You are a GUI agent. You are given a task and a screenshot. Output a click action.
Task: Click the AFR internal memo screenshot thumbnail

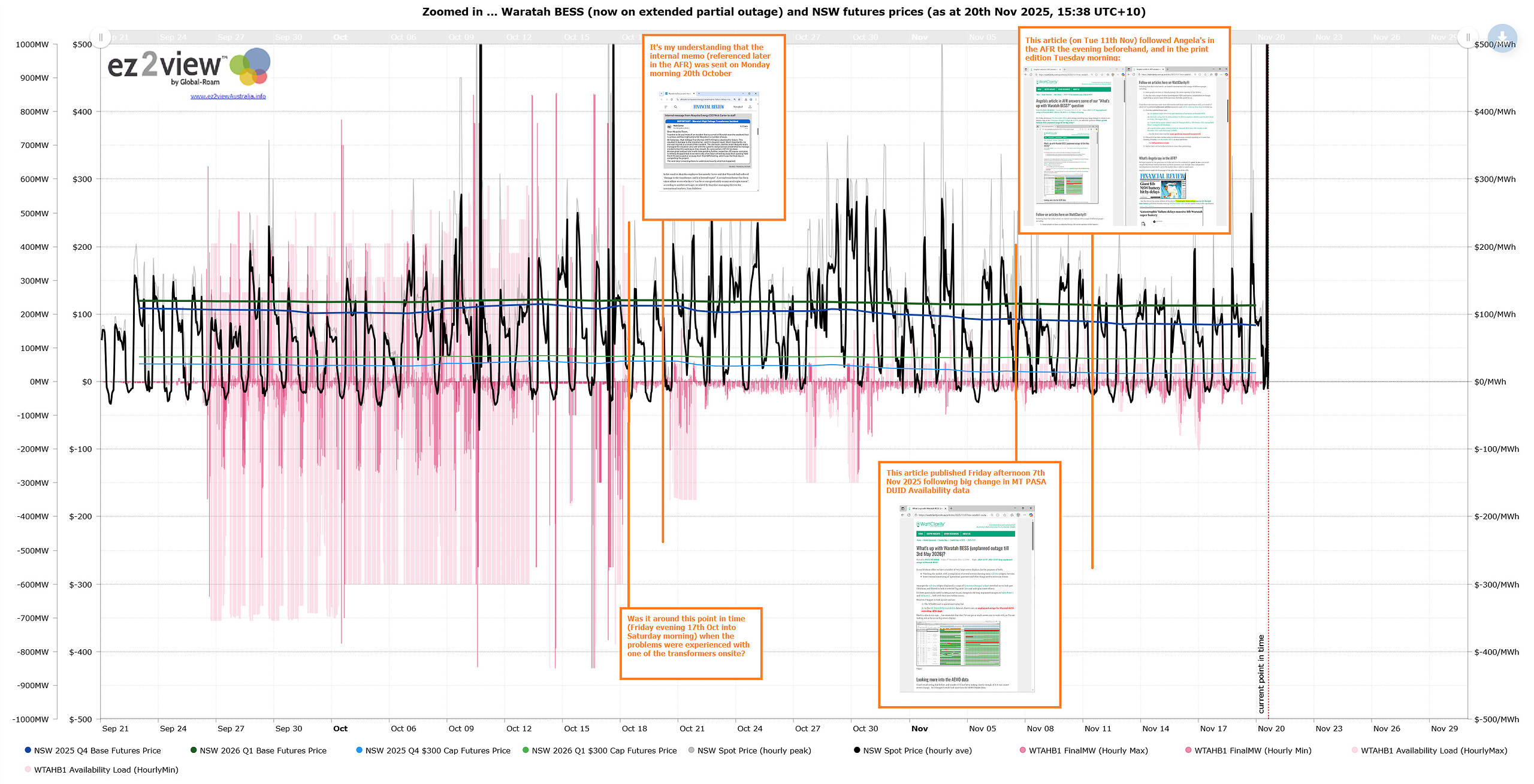709,141
